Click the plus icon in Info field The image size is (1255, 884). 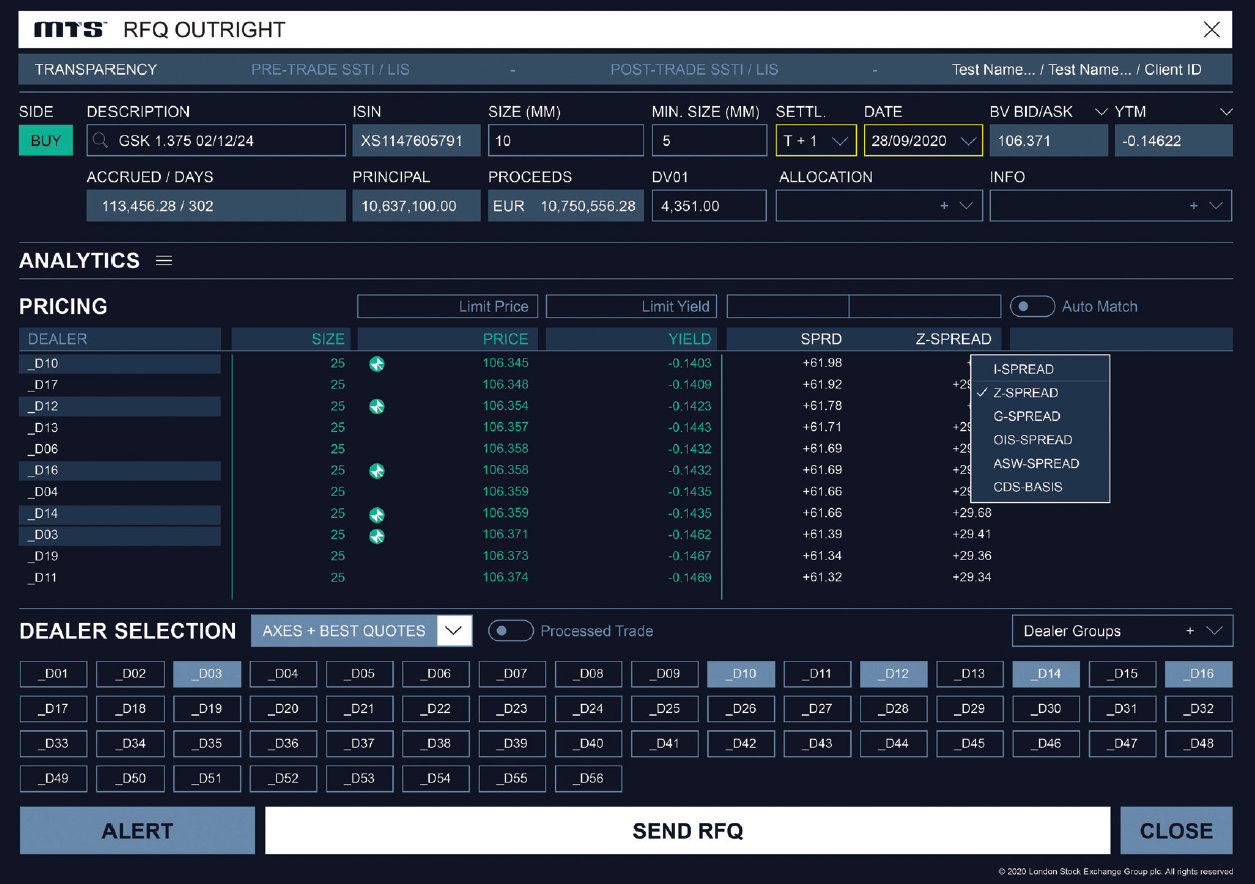1193,206
